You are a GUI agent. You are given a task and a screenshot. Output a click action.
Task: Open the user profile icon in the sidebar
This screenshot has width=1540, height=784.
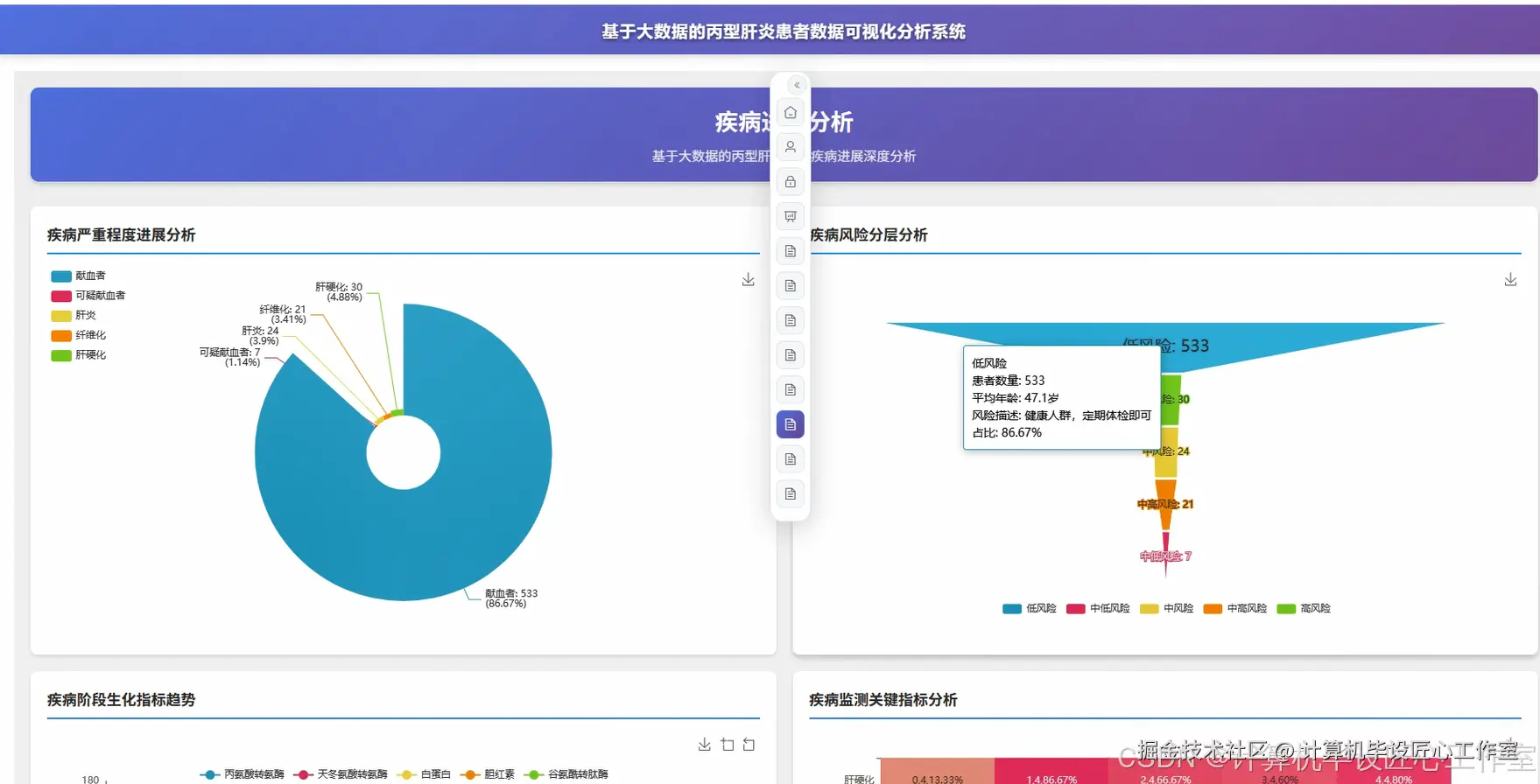[791, 147]
